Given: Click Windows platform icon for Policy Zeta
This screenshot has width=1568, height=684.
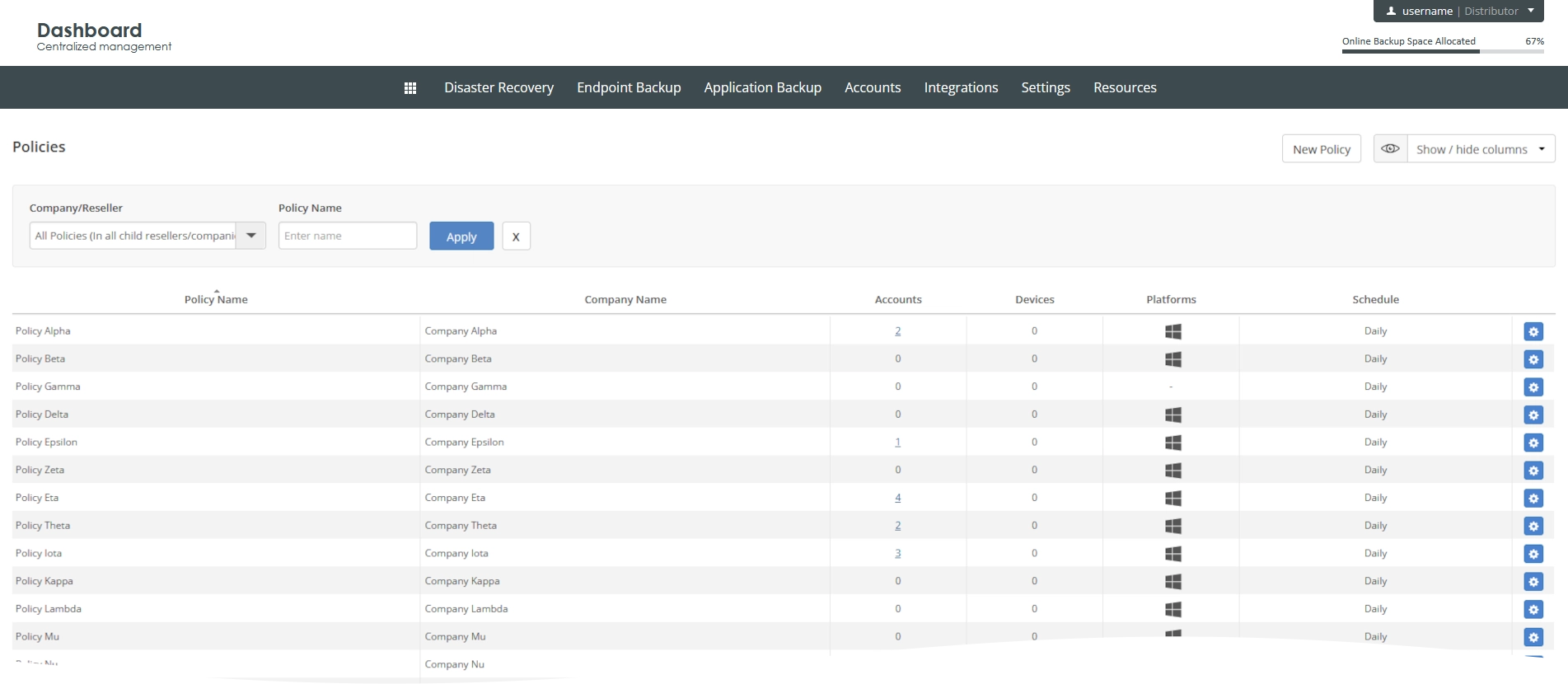Looking at the screenshot, I should 1173,471.
